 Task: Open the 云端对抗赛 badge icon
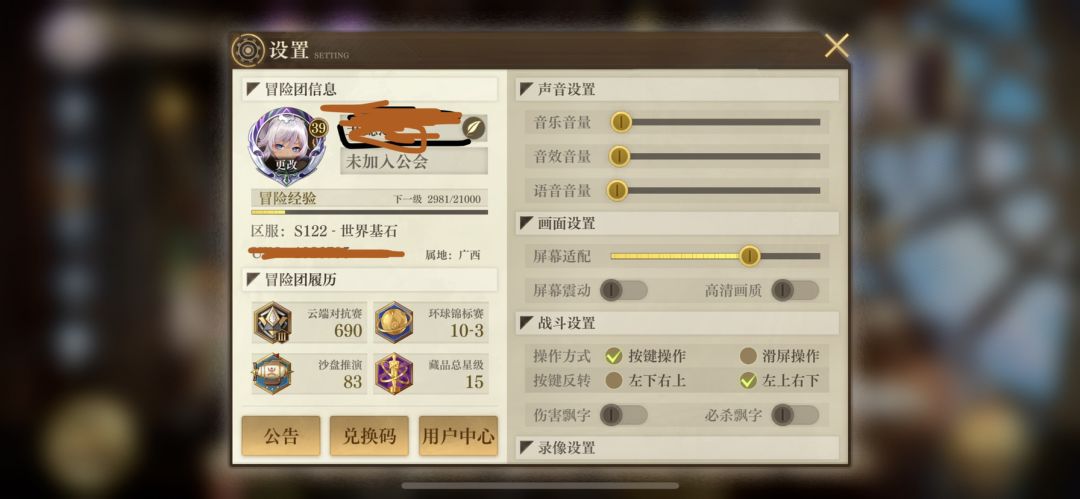[x=272, y=323]
